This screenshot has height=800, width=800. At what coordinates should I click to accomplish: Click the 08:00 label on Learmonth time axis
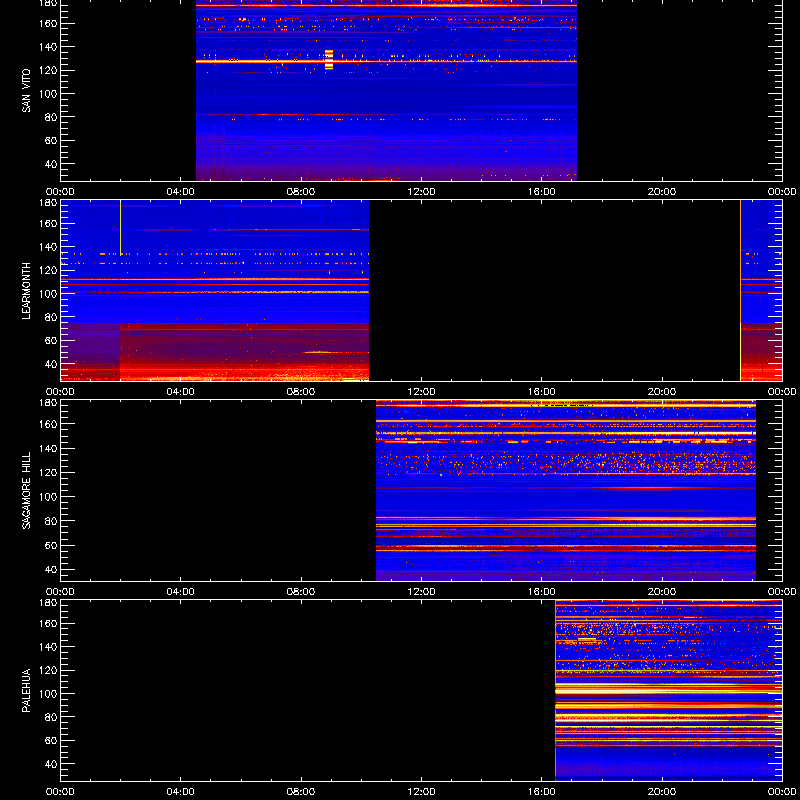pyautogui.click(x=301, y=392)
